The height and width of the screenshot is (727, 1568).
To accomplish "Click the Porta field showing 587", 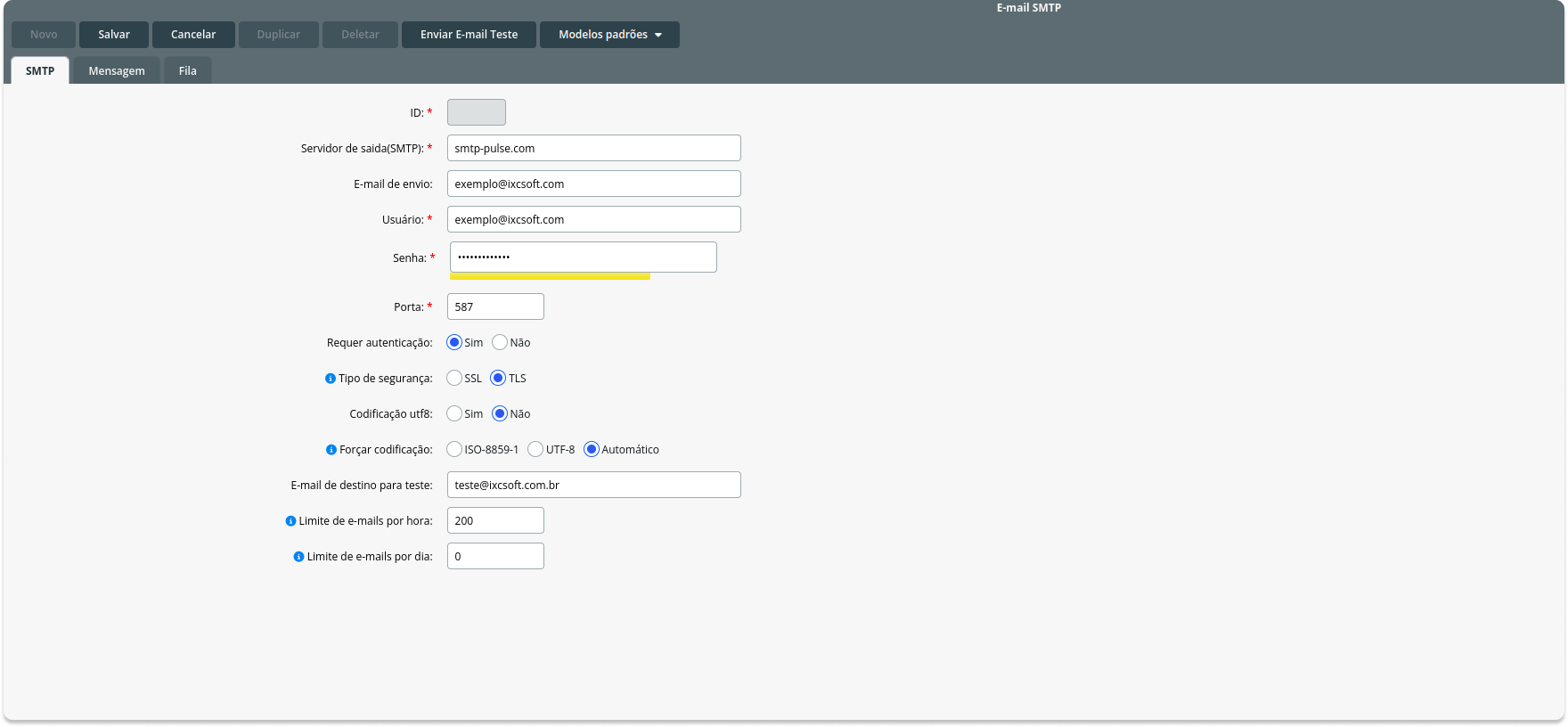I will pos(495,306).
